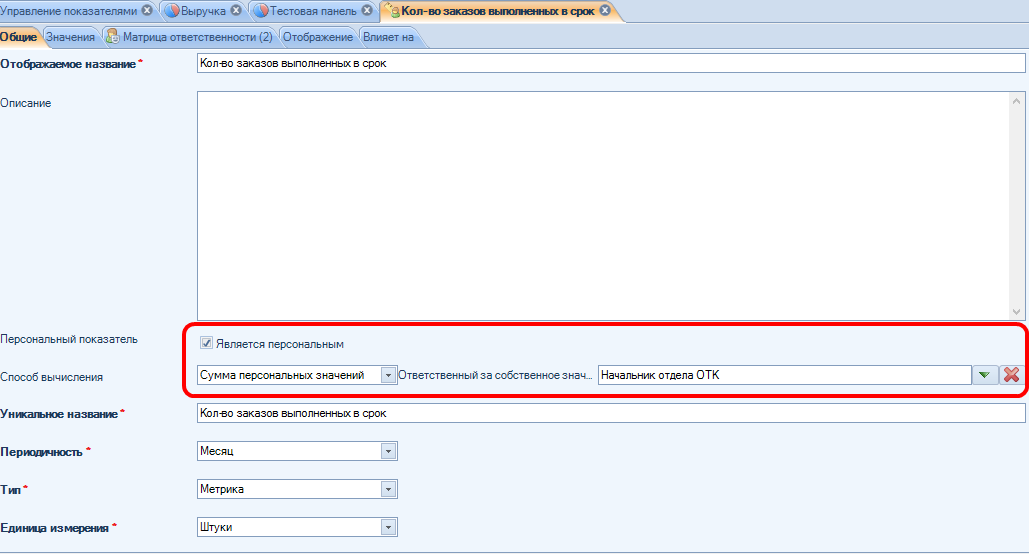Open the 'Отображение' tab

[x=317, y=37]
